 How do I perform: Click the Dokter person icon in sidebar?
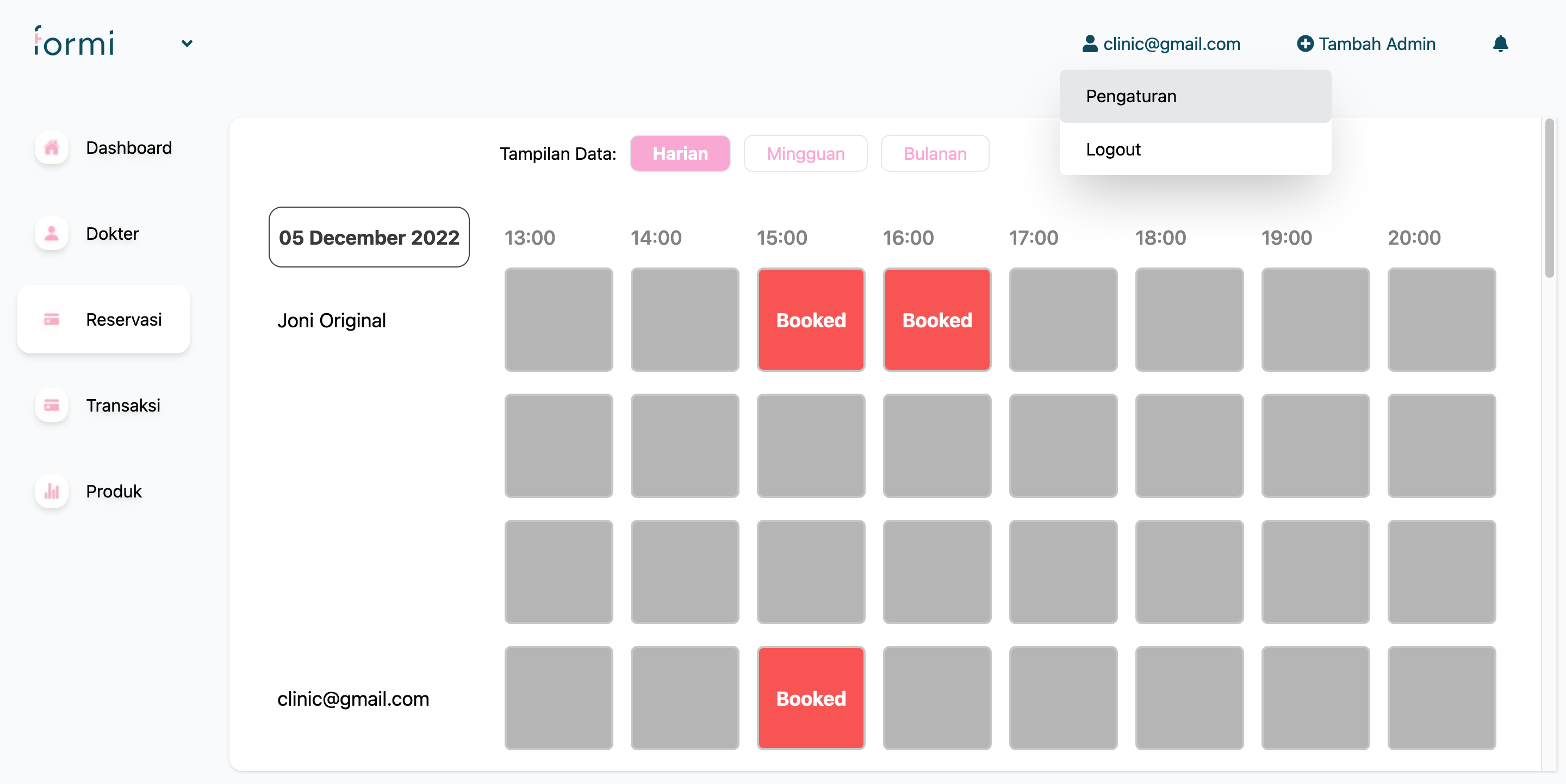[x=52, y=233]
